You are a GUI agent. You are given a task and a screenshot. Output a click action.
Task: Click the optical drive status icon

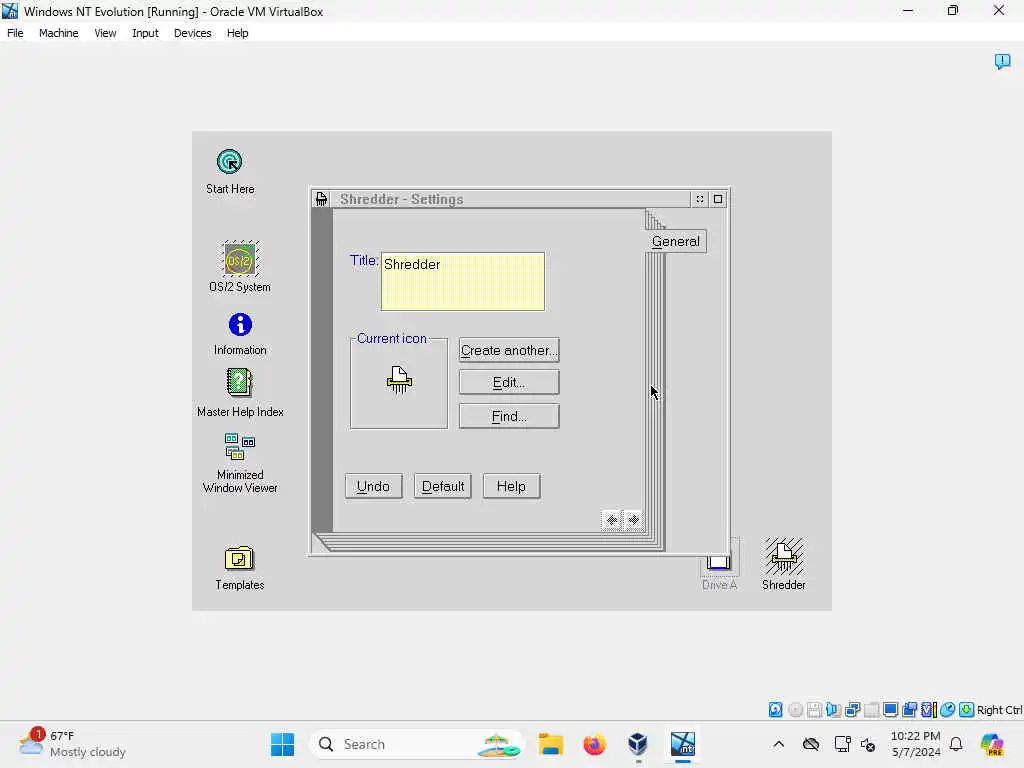pyautogui.click(x=795, y=710)
